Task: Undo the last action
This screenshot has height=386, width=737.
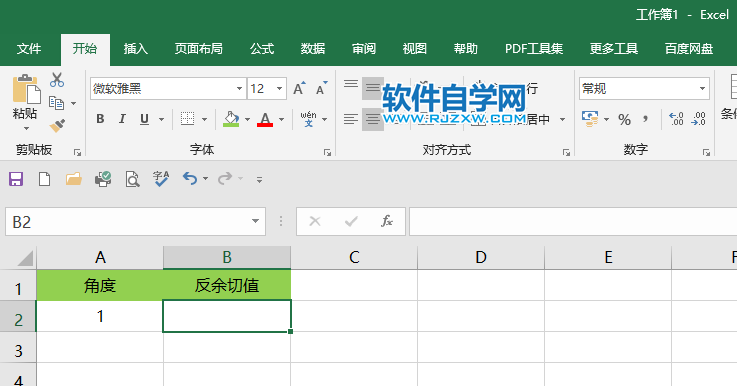Action: click(x=190, y=179)
